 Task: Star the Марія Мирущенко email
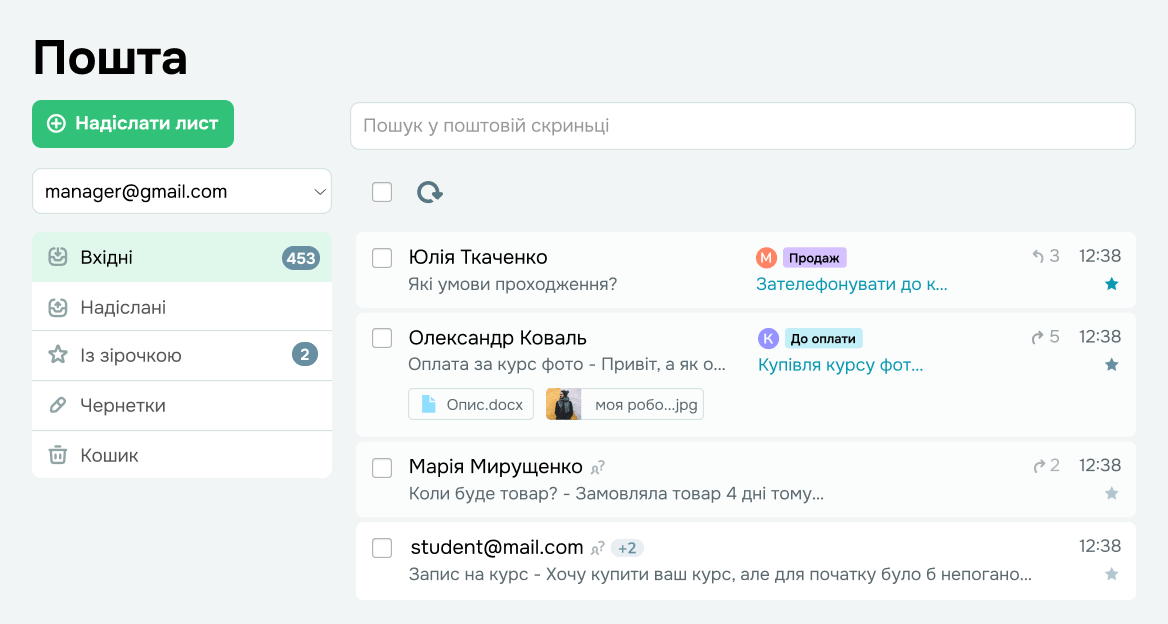(1111, 493)
